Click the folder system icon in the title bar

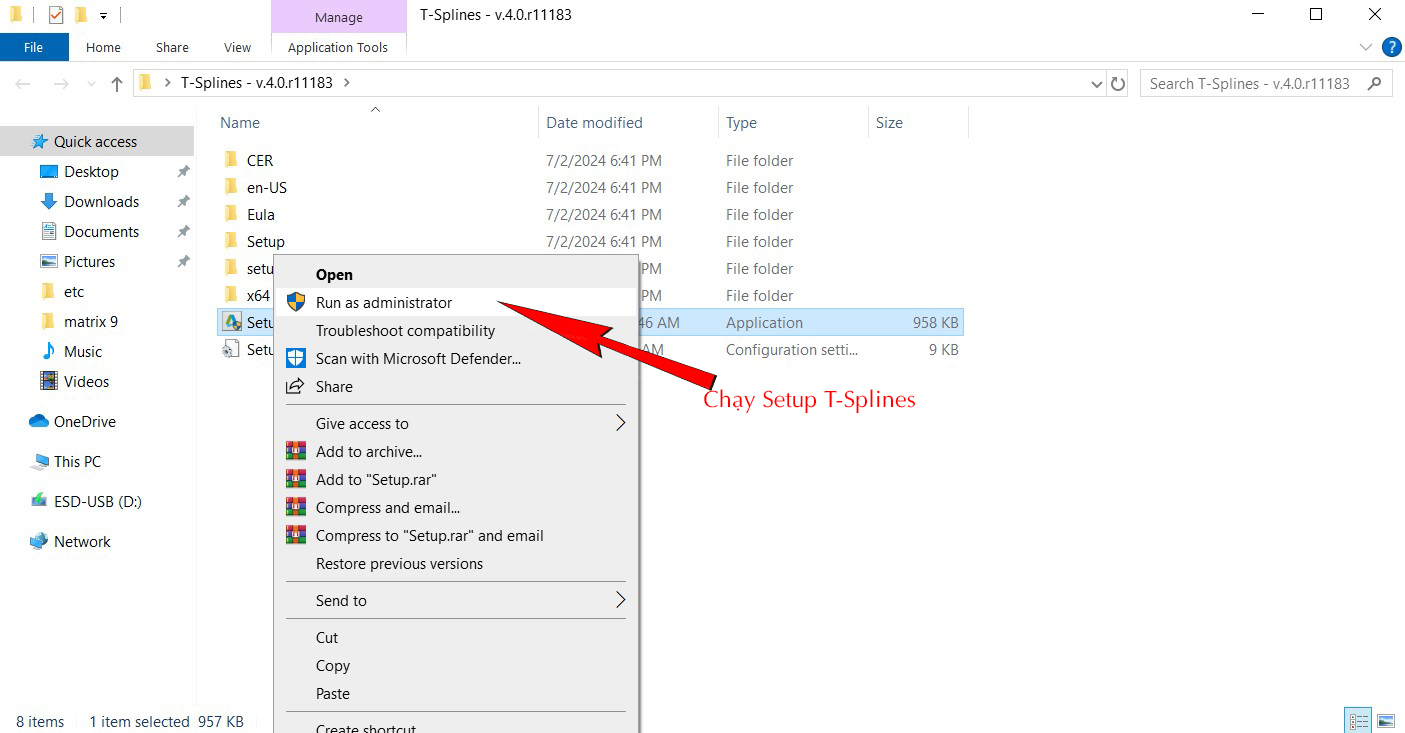click(16, 14)
